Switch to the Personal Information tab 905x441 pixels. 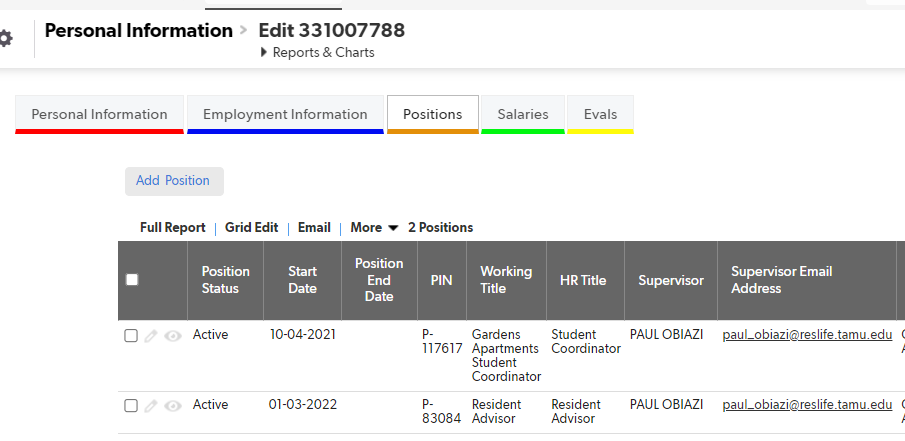(99, 114)
